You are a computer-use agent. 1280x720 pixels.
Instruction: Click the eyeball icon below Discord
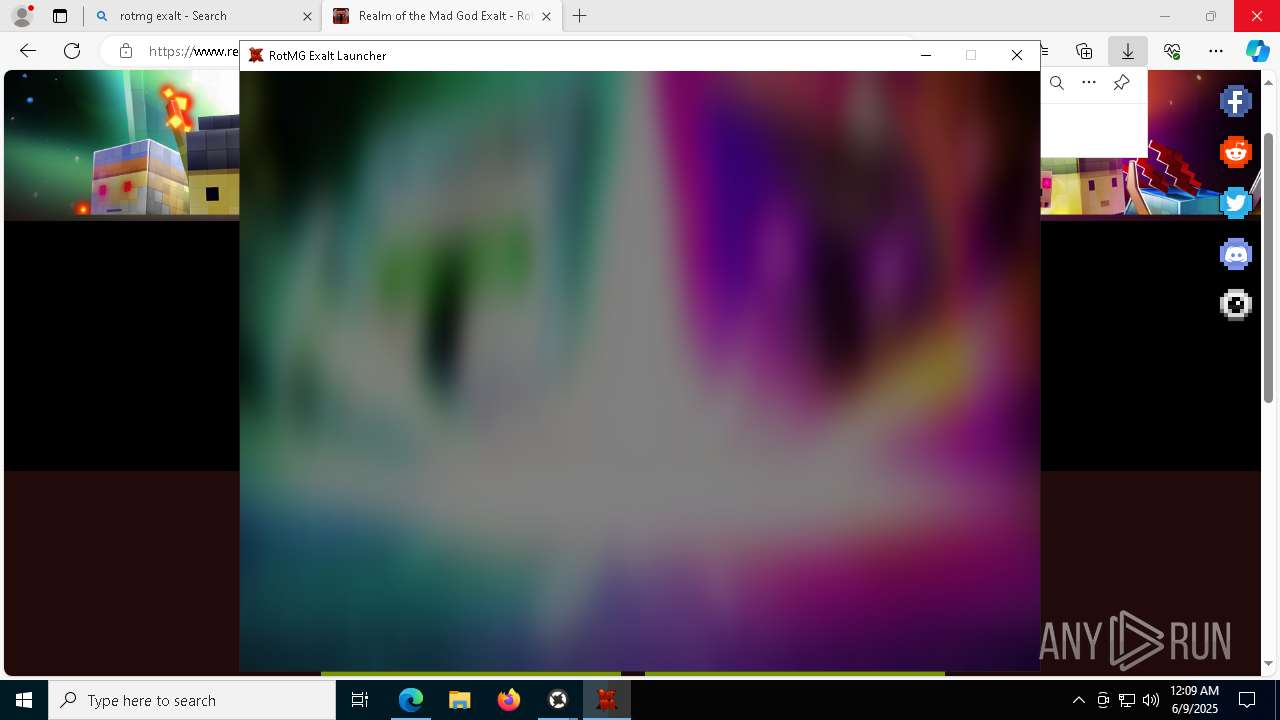coord(1236,305)
